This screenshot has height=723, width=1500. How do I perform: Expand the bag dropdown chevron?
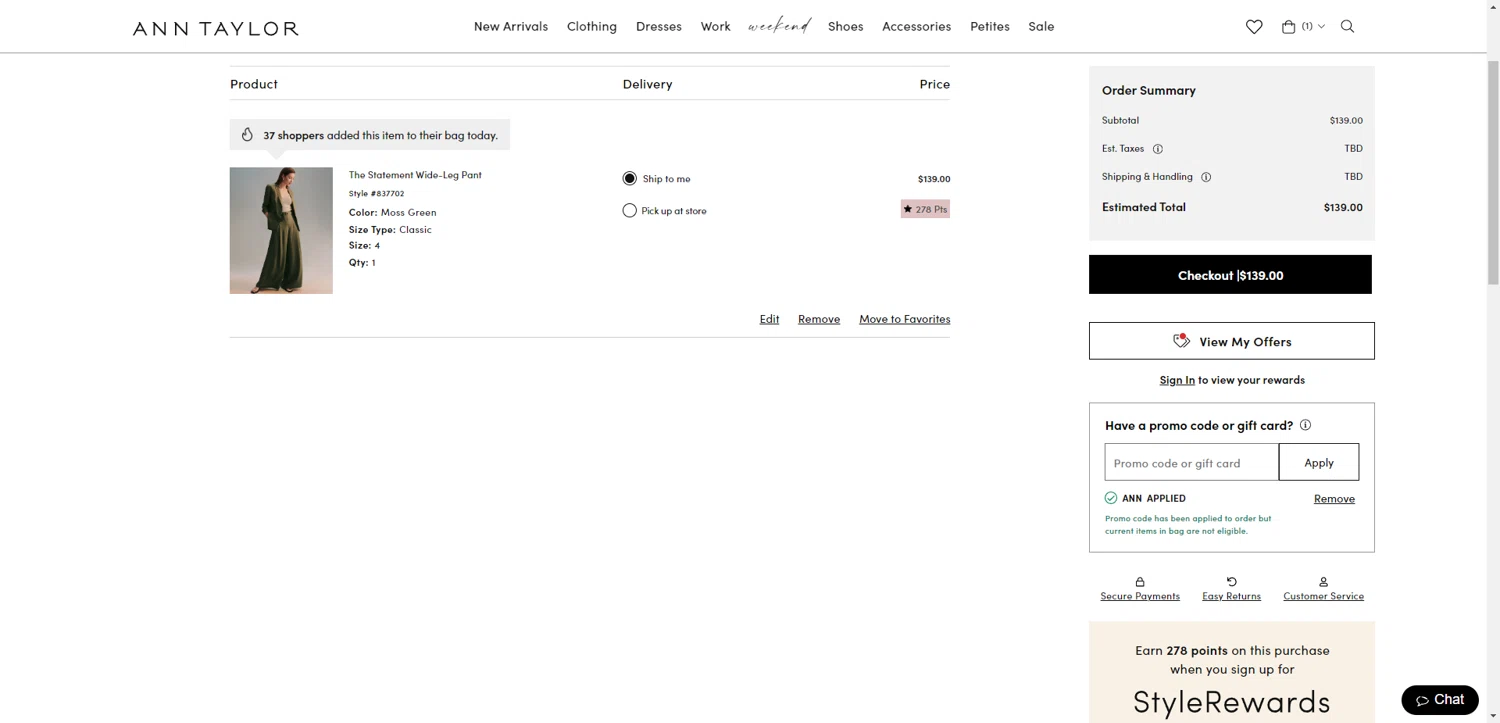(x=1321, y=27)
